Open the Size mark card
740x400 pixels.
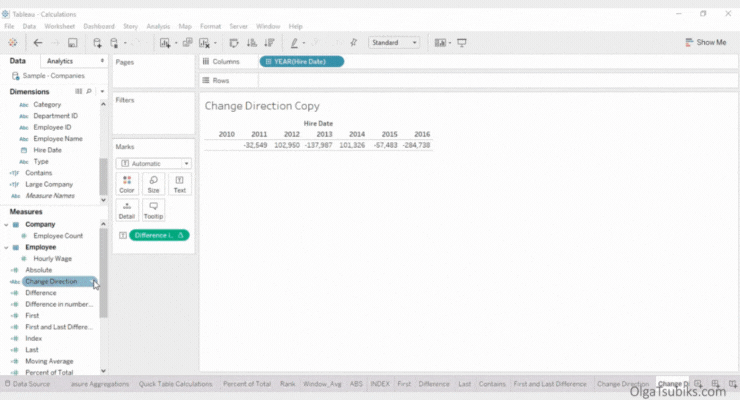tap(153, 184)
